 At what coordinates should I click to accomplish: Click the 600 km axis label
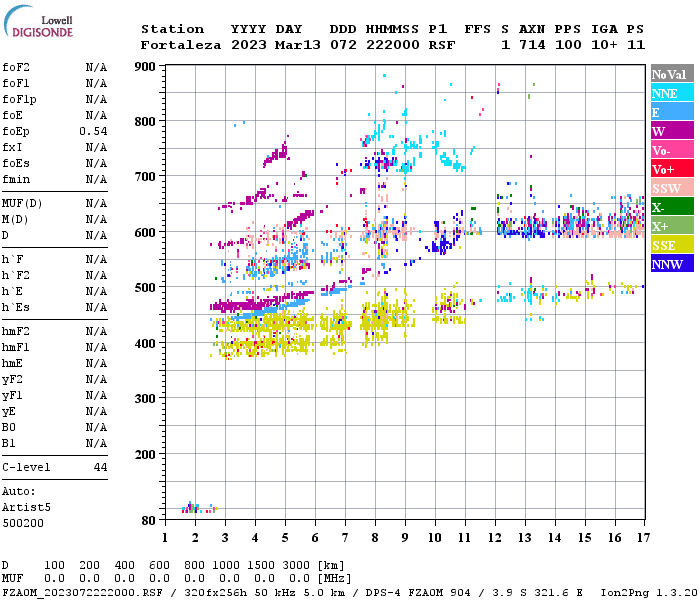[x=145, y=233]
